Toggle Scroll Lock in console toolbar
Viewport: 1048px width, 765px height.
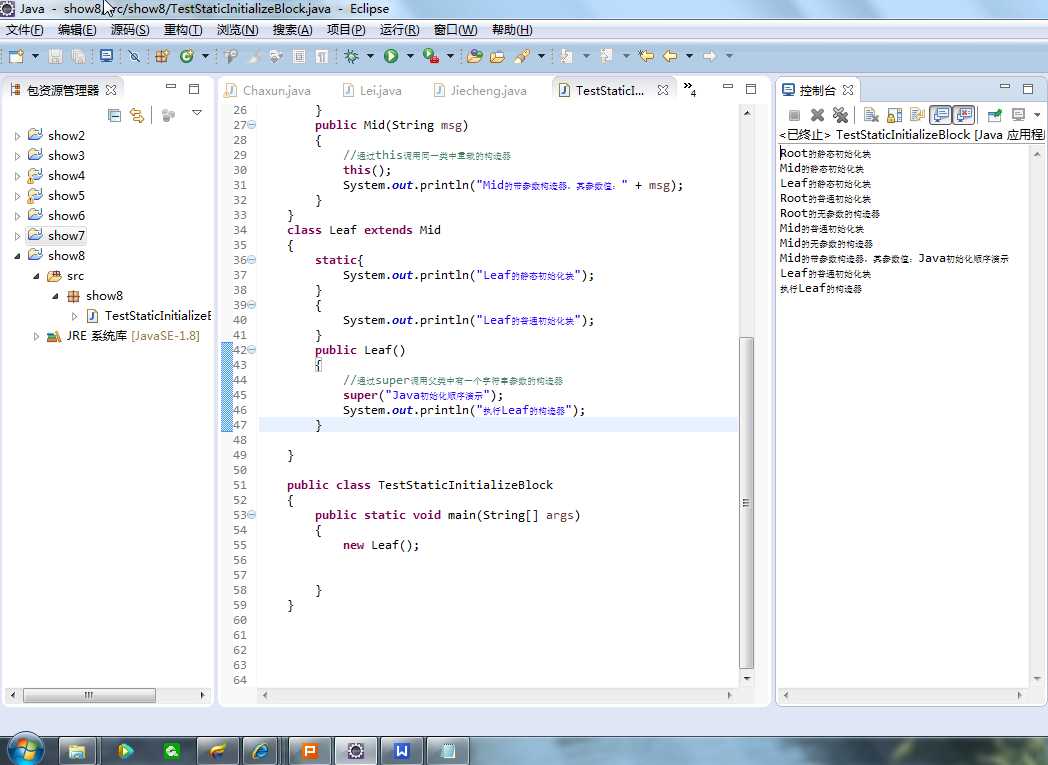point(894,116)
